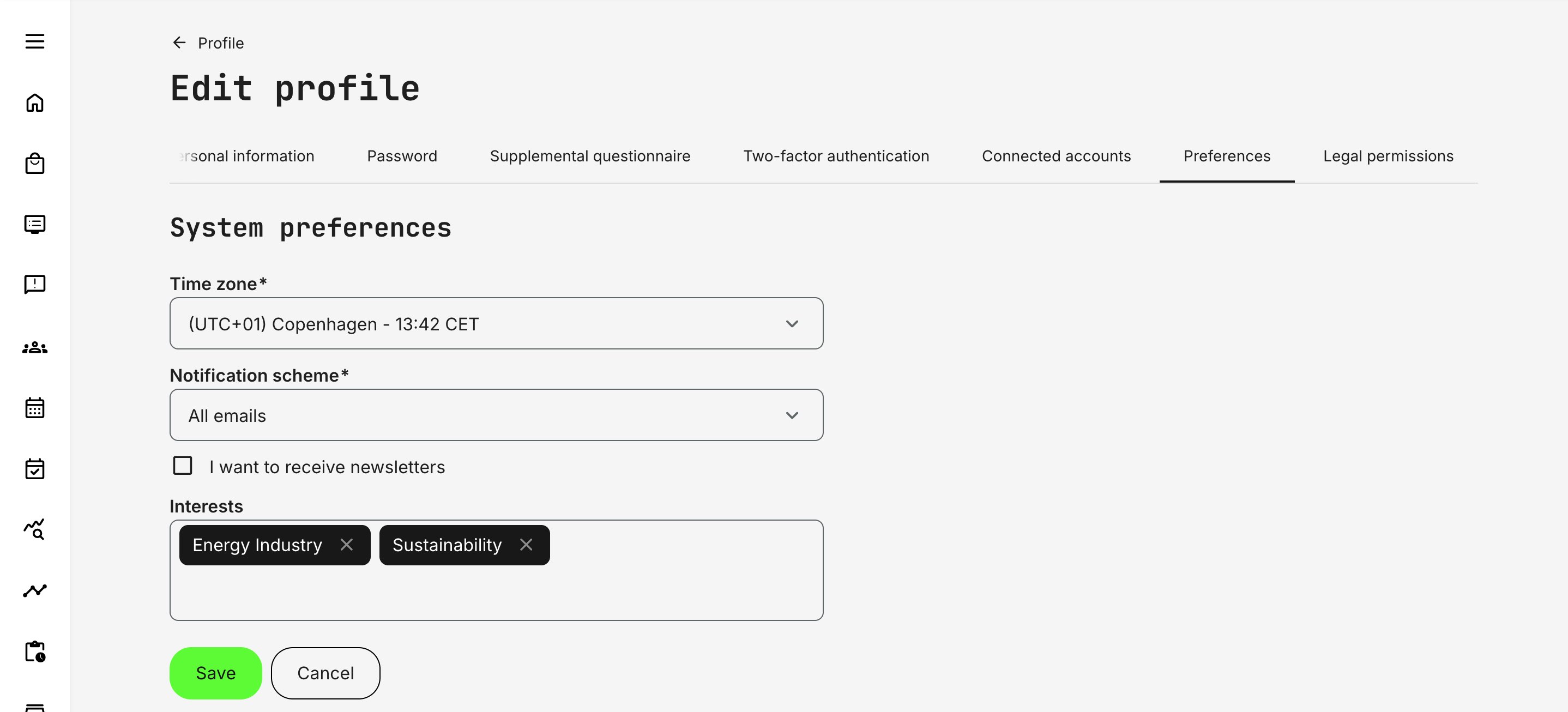This screenshot has height=712, width=1568.
Task: Open the Legal permissions tab
Action: [x=1389, y=156]
